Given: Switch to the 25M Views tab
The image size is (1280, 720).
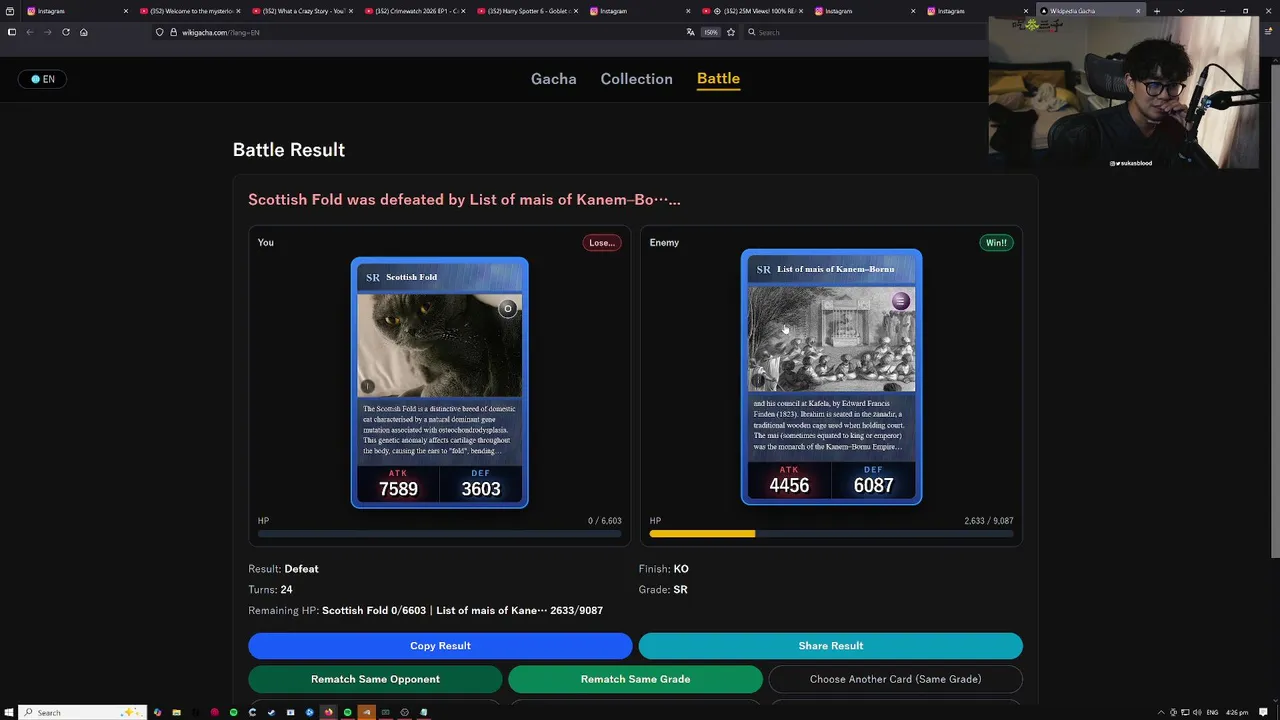Looking at the screenshot, I should [752, 11].
